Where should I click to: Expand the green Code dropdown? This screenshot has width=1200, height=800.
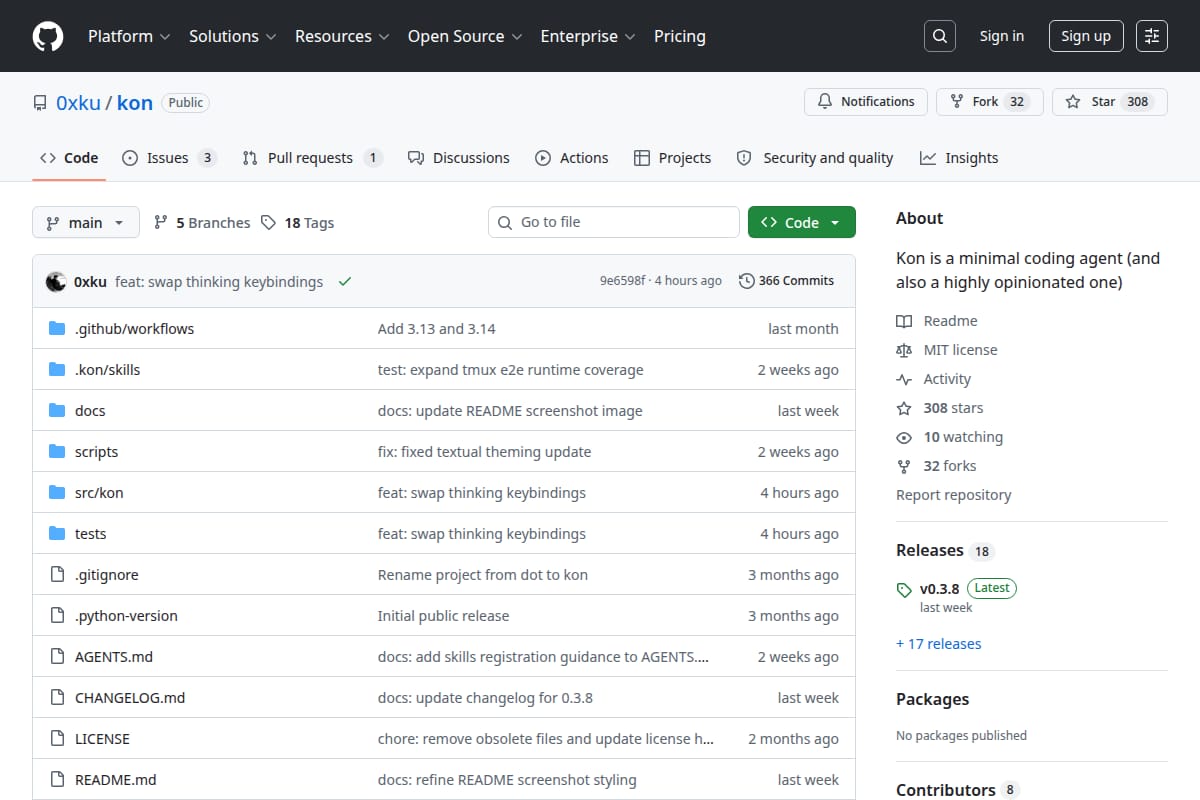tap(802, 223)
